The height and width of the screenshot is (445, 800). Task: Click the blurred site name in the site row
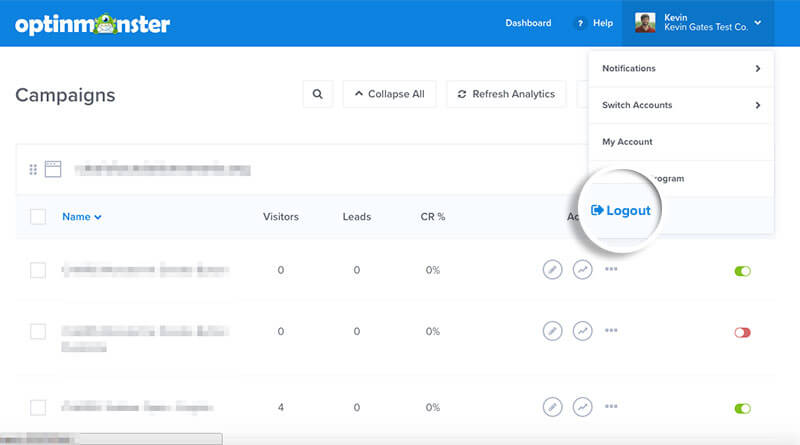pos(162,169)
